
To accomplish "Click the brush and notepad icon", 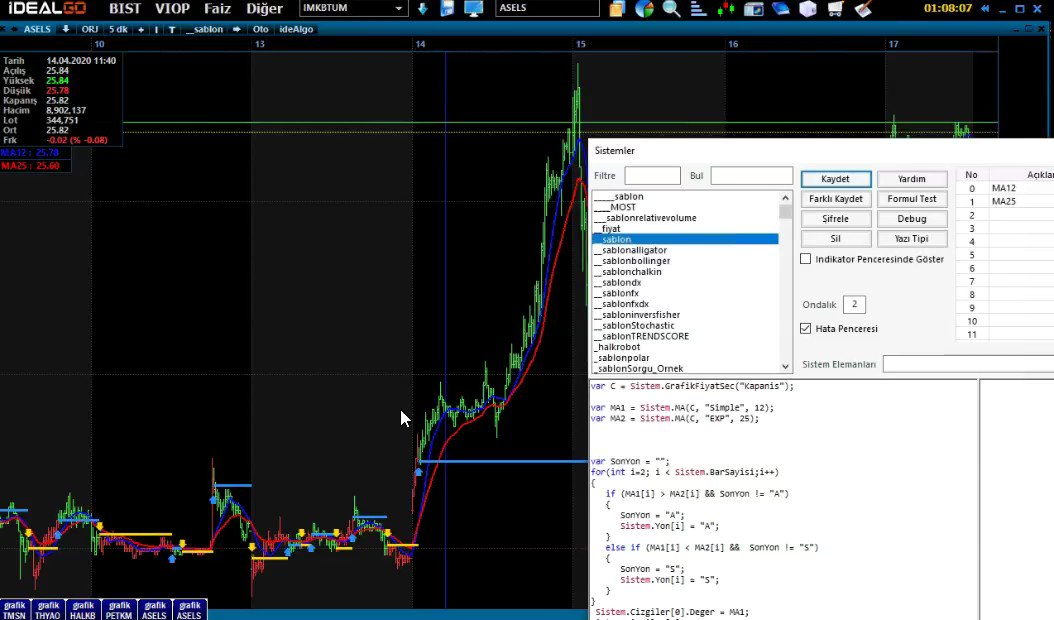I will coord(863,9).
